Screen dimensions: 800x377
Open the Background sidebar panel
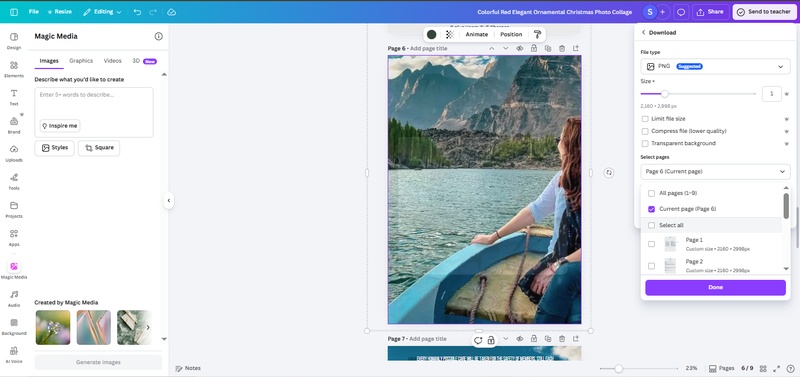click(x=14, y=327)
